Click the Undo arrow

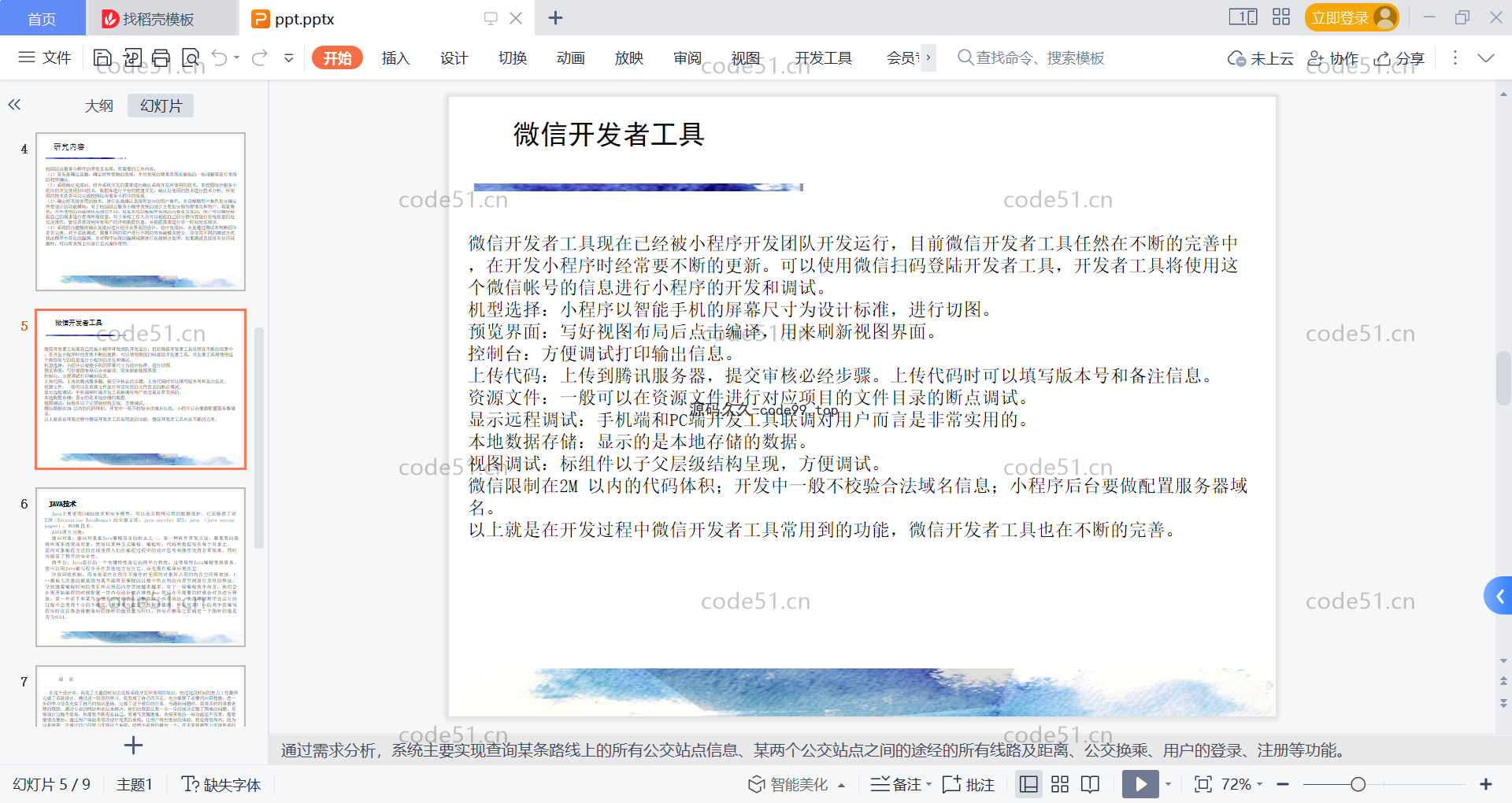[x=220, y=57]
